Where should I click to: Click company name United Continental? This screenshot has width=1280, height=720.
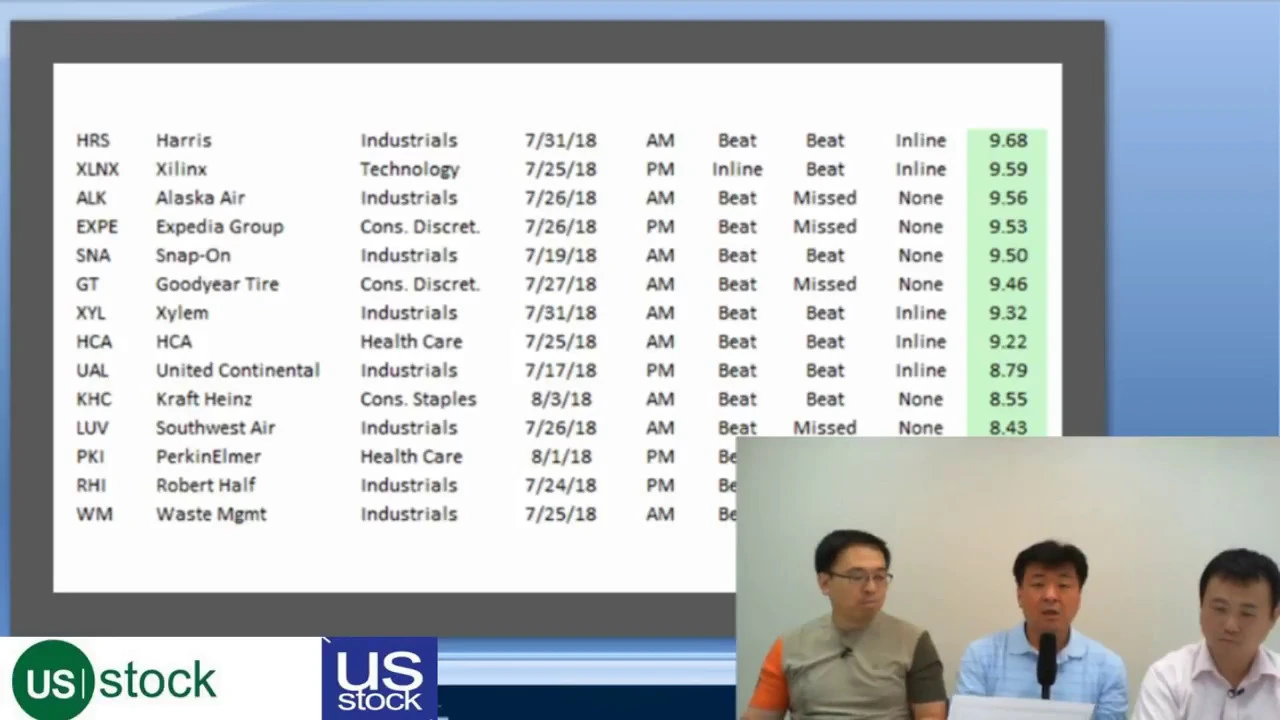click(238, 371)
